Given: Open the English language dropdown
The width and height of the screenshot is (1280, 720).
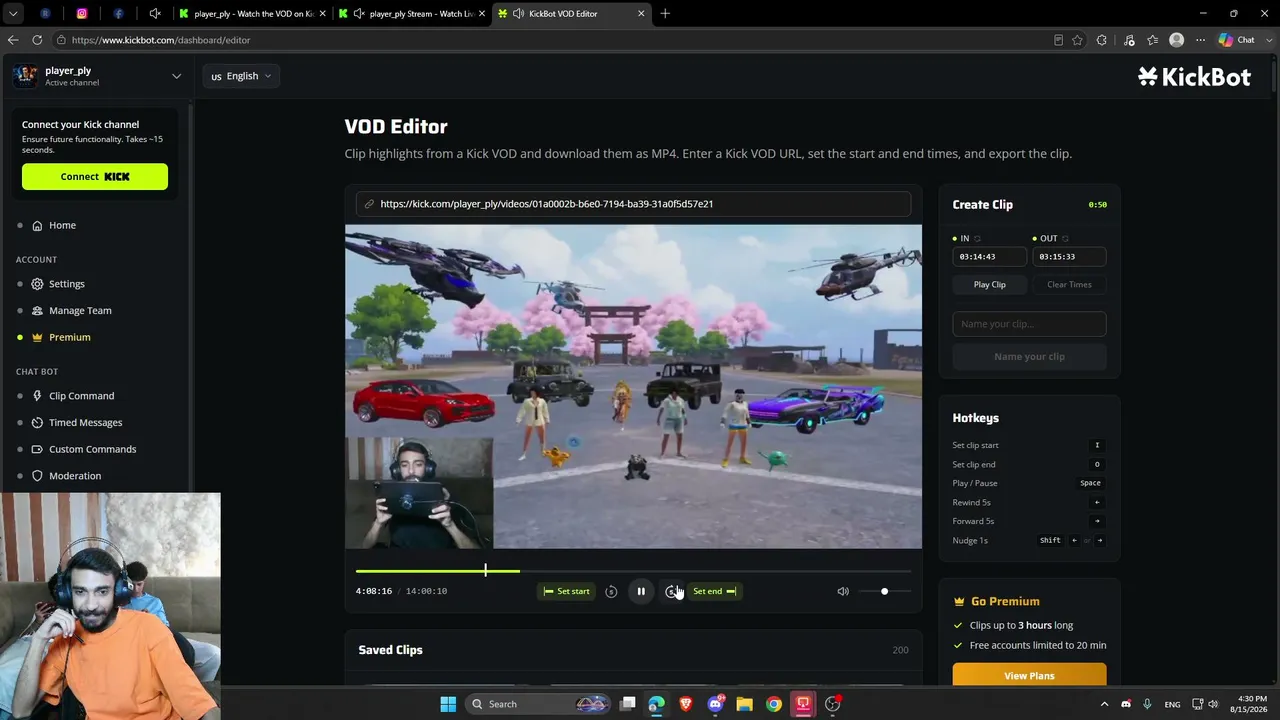Looking at the screenshot, I should tap(241, 76).
